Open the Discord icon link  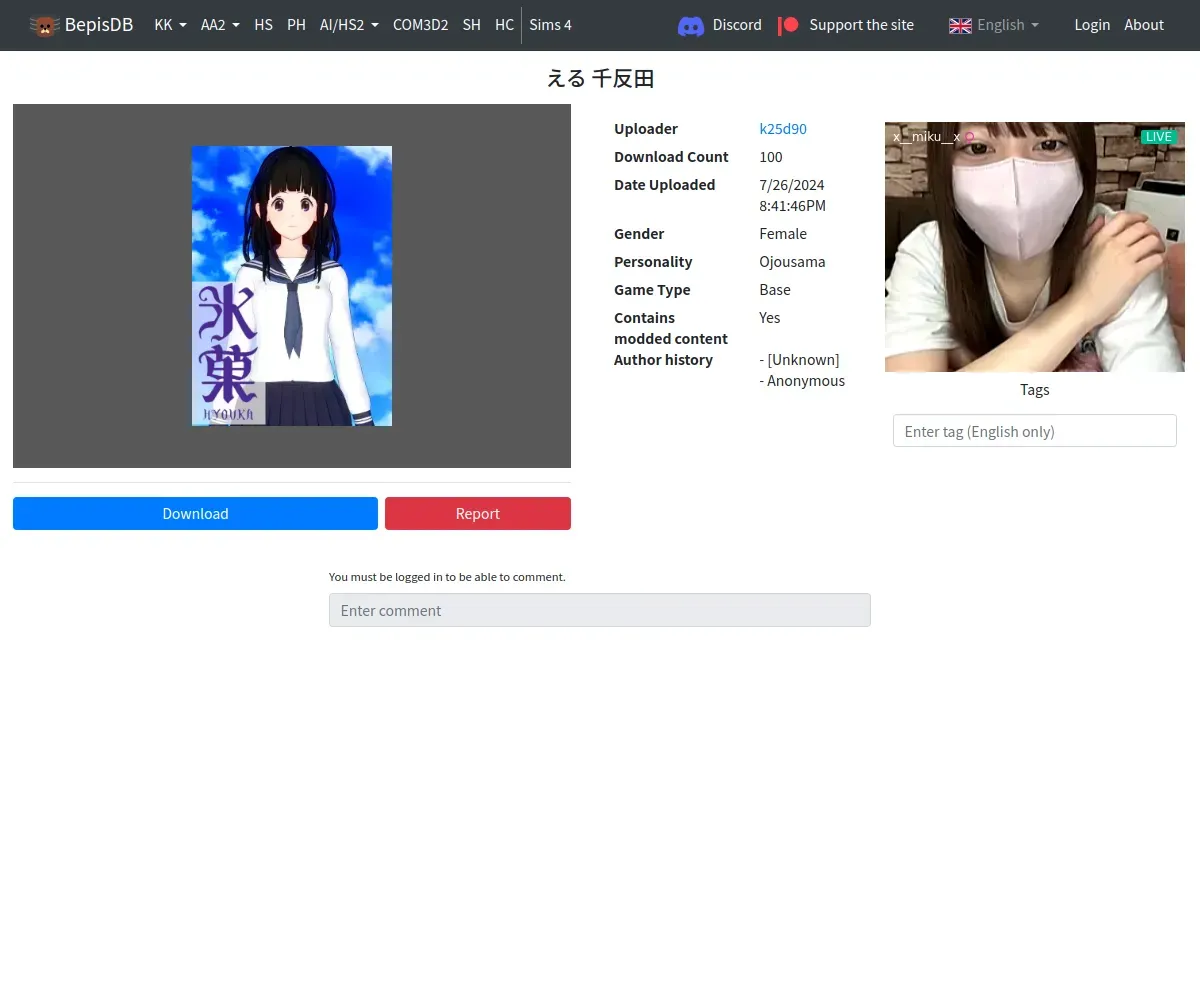point(691,25)
